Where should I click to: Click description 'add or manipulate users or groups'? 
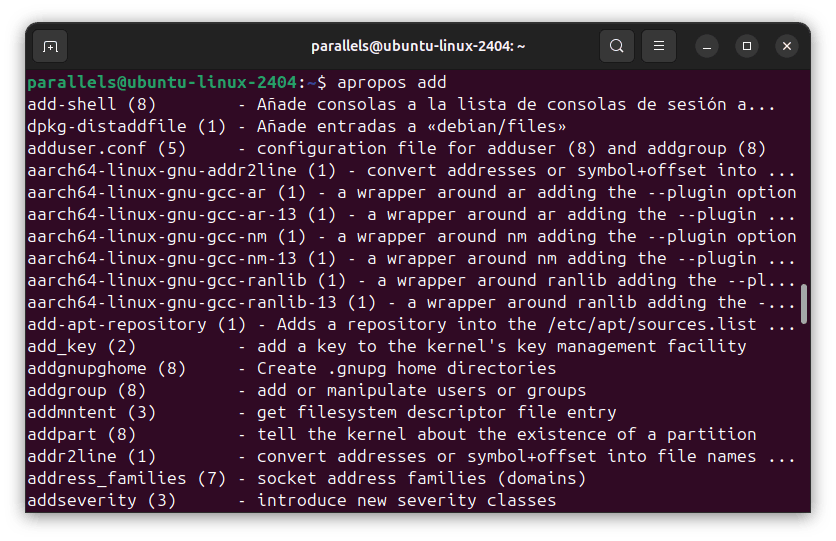[422, 390]
